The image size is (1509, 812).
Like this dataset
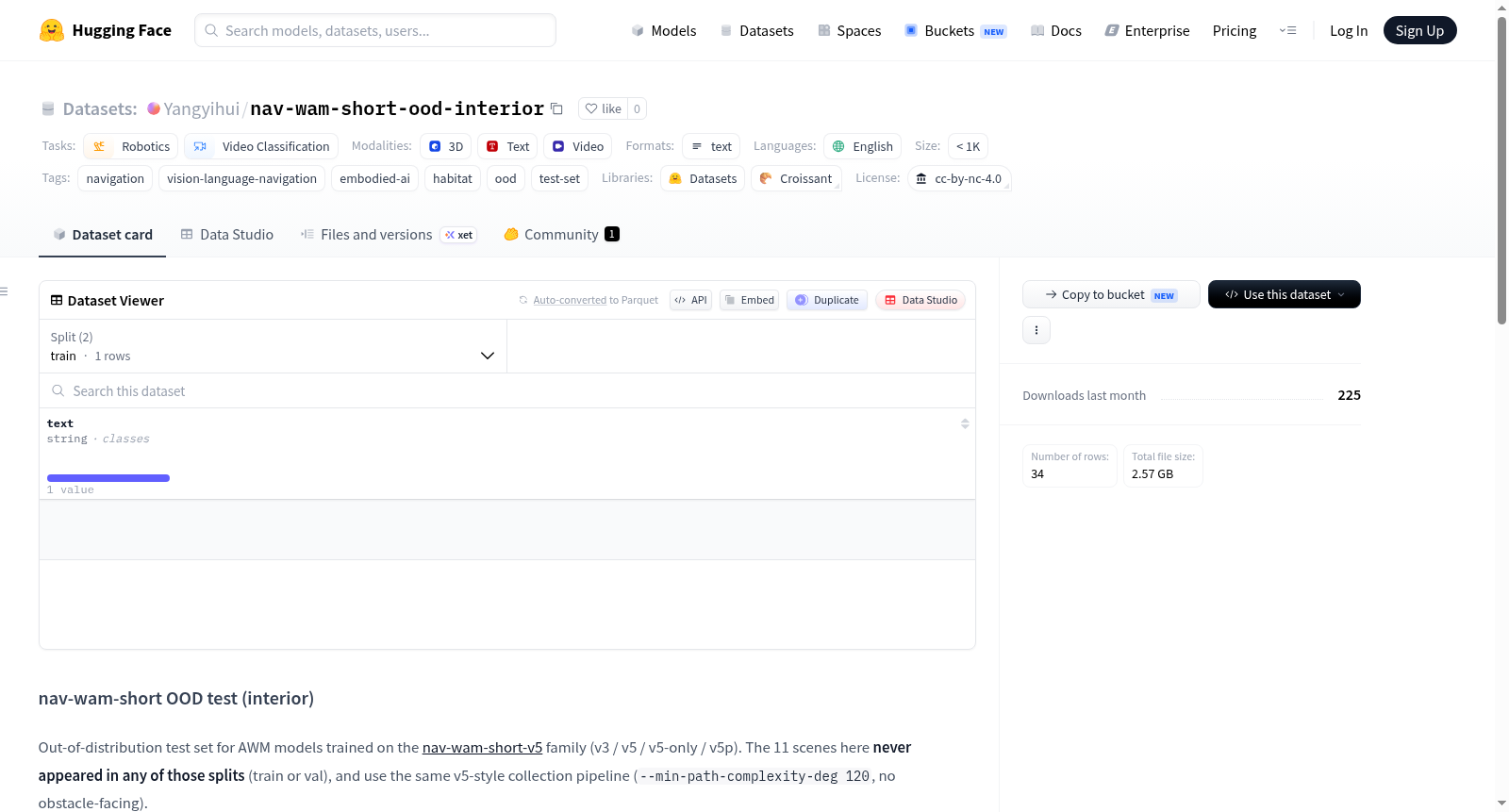coord(603,108)
